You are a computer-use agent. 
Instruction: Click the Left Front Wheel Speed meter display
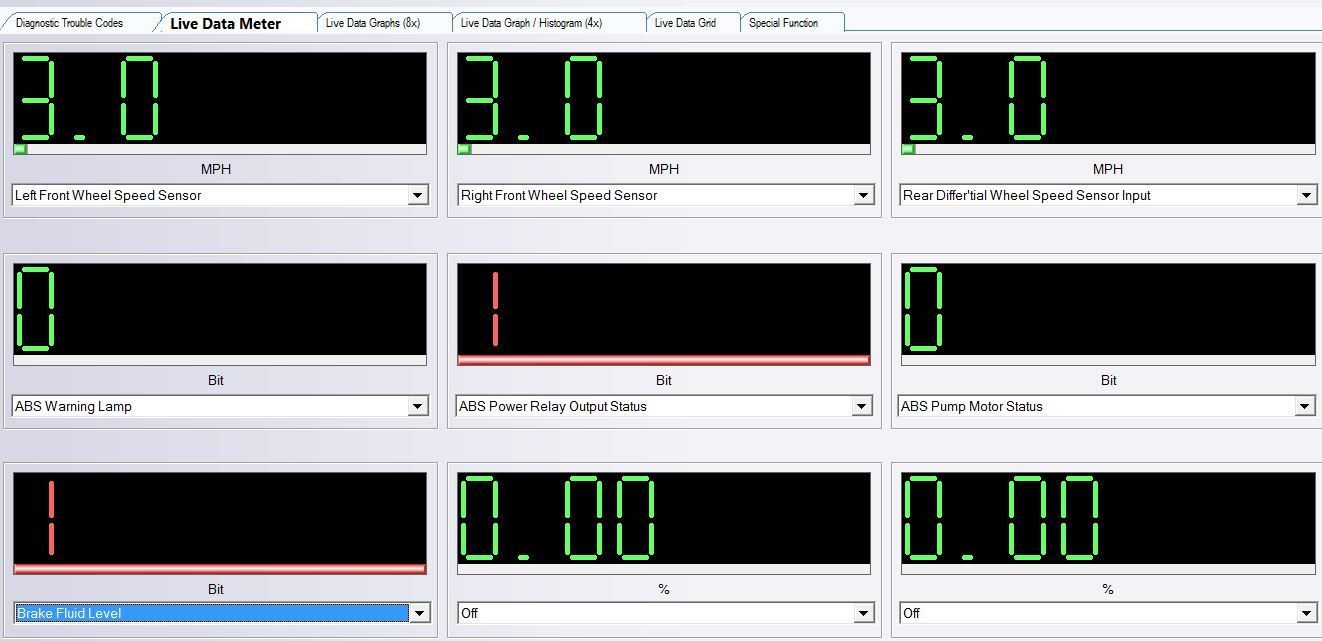[x=220, y=98]
